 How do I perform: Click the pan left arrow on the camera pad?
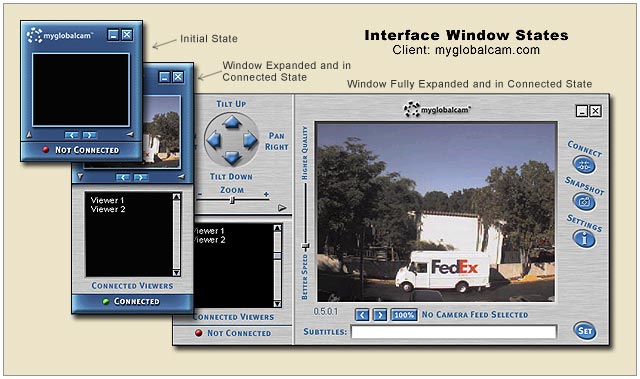pos(214,140)
